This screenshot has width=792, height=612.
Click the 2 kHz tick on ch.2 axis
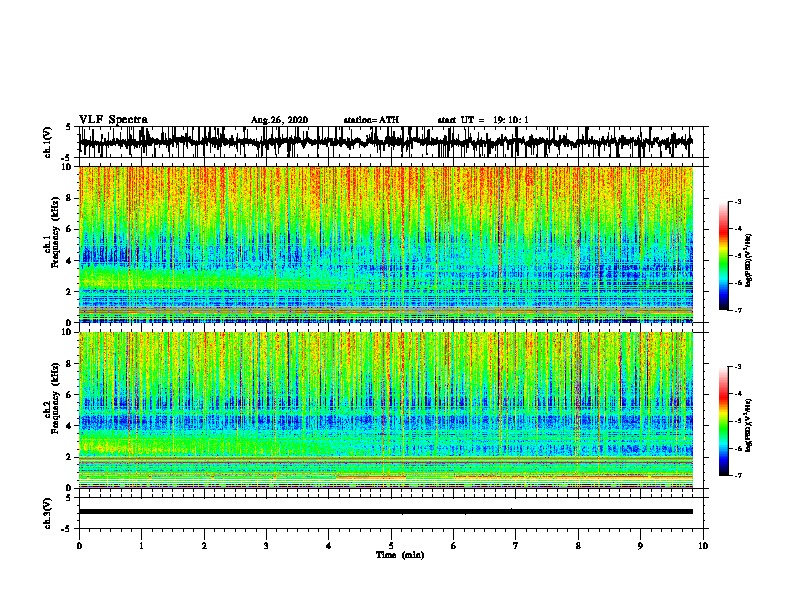click(70, 457)
